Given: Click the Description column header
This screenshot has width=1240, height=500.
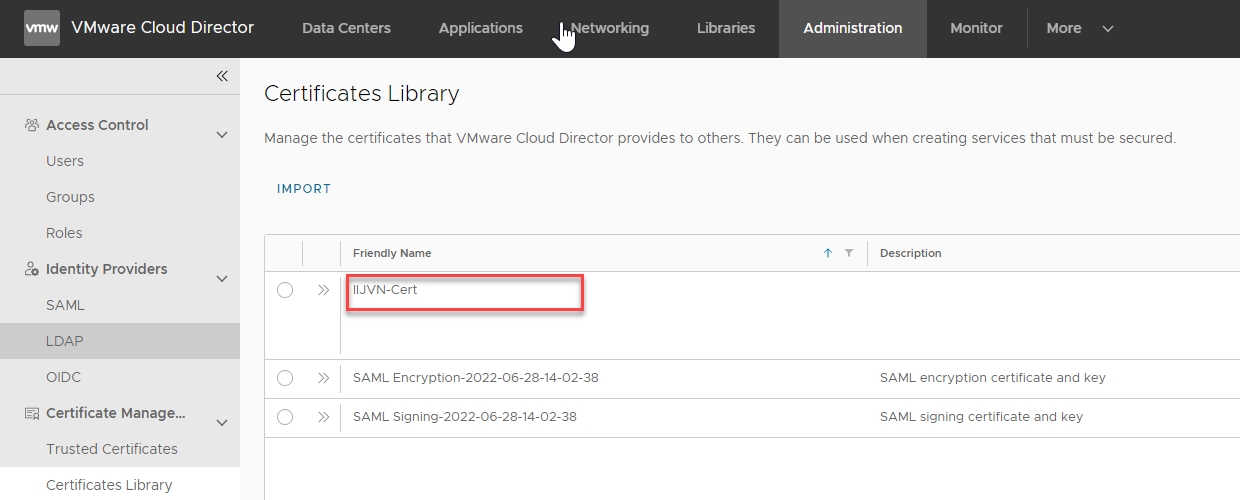Looking at the screenshot, I should click(910, 253).
